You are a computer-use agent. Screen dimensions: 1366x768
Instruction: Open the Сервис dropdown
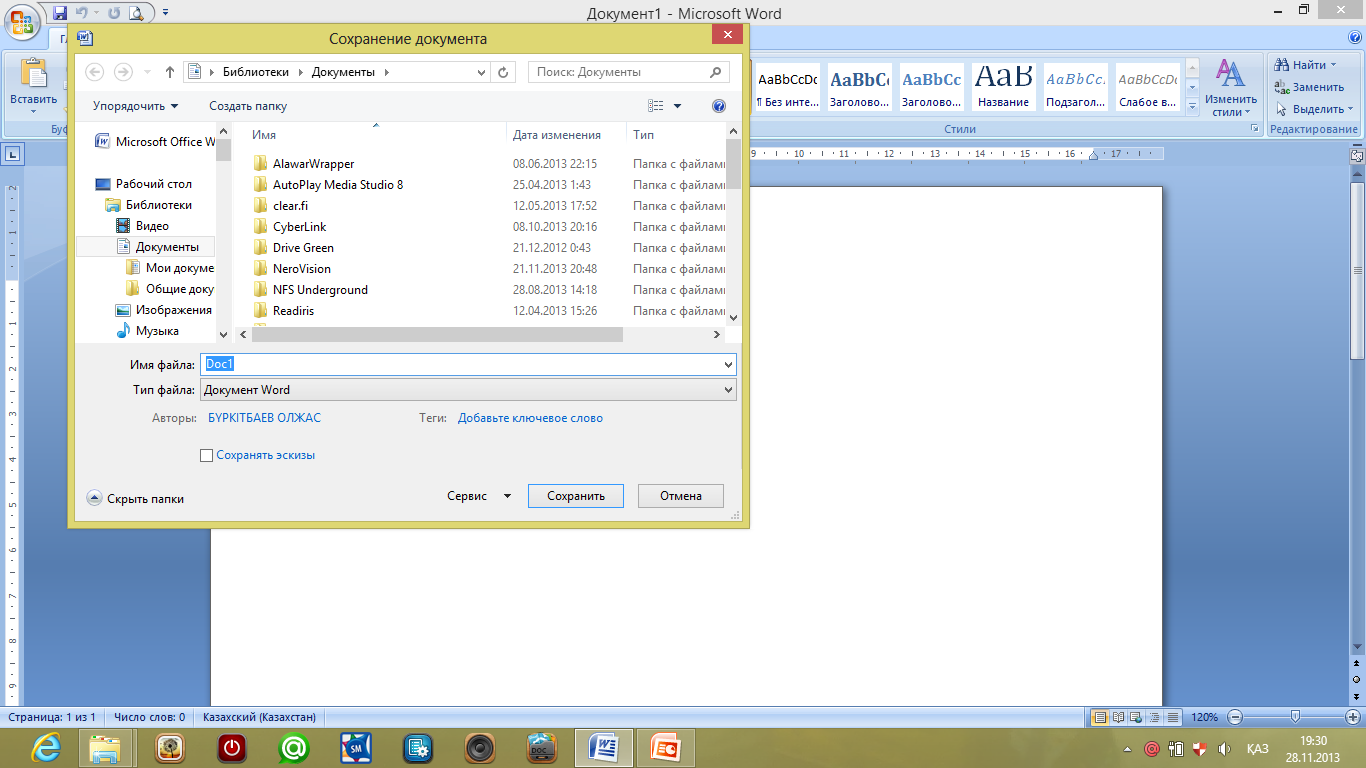pos(479,496)
